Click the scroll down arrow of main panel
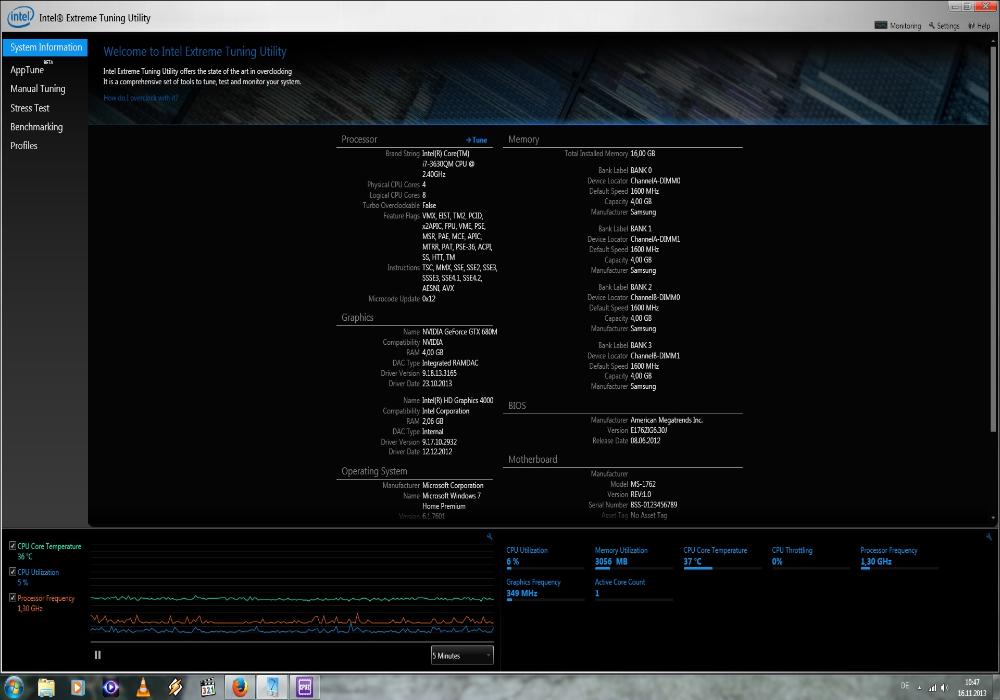 tap(992, 518)
